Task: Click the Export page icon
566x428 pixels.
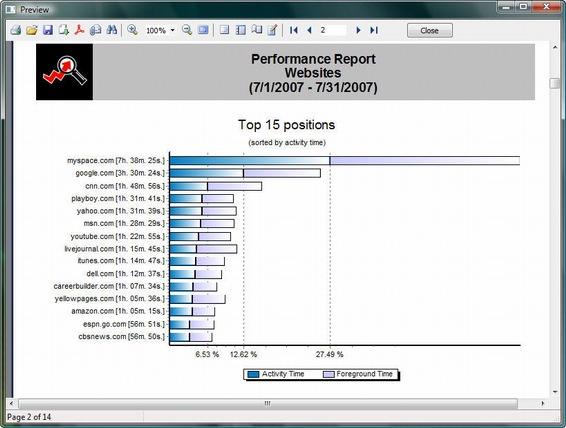Action: tap(64, 30)
